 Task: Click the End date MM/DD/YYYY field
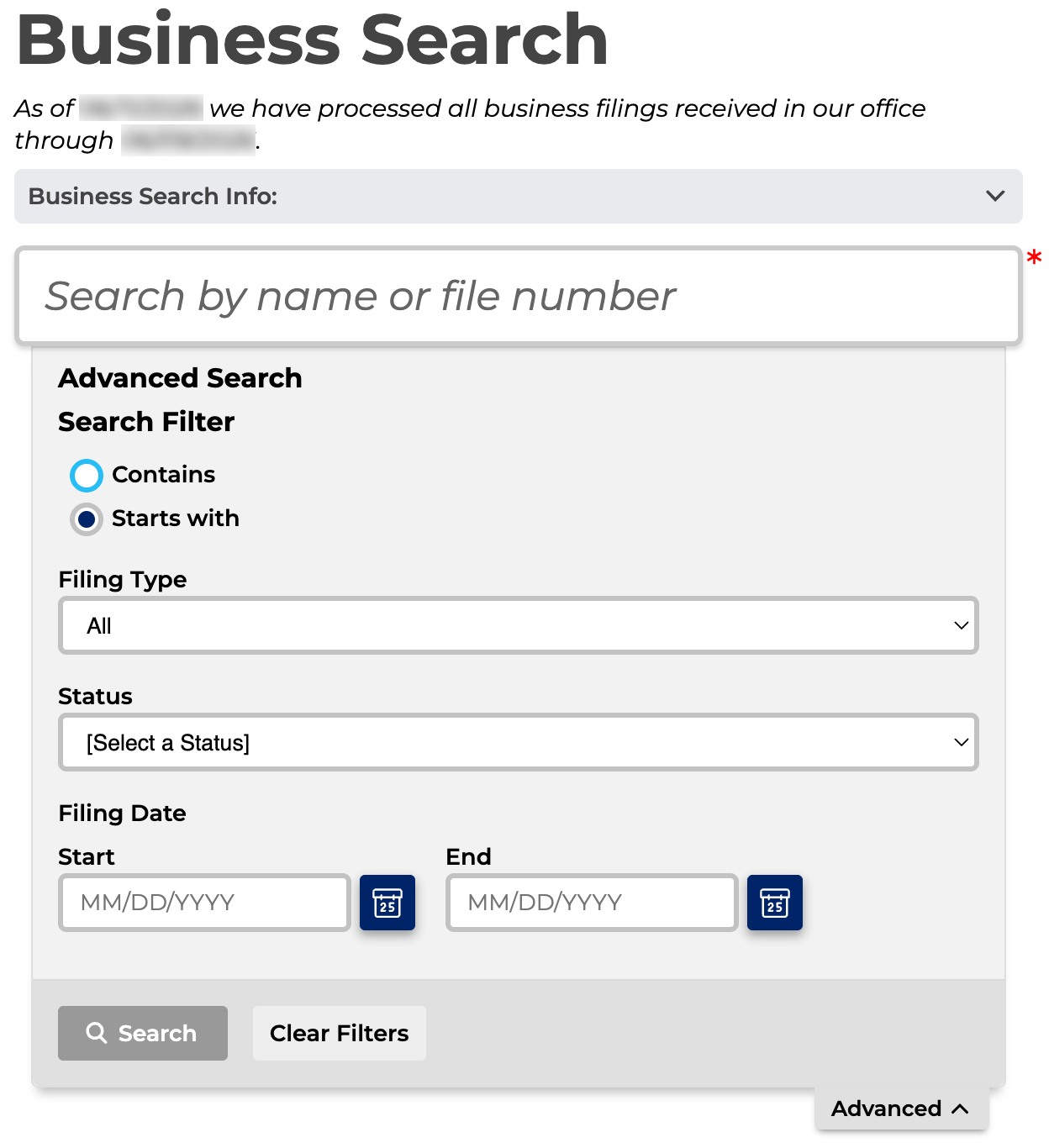[592, 903]
